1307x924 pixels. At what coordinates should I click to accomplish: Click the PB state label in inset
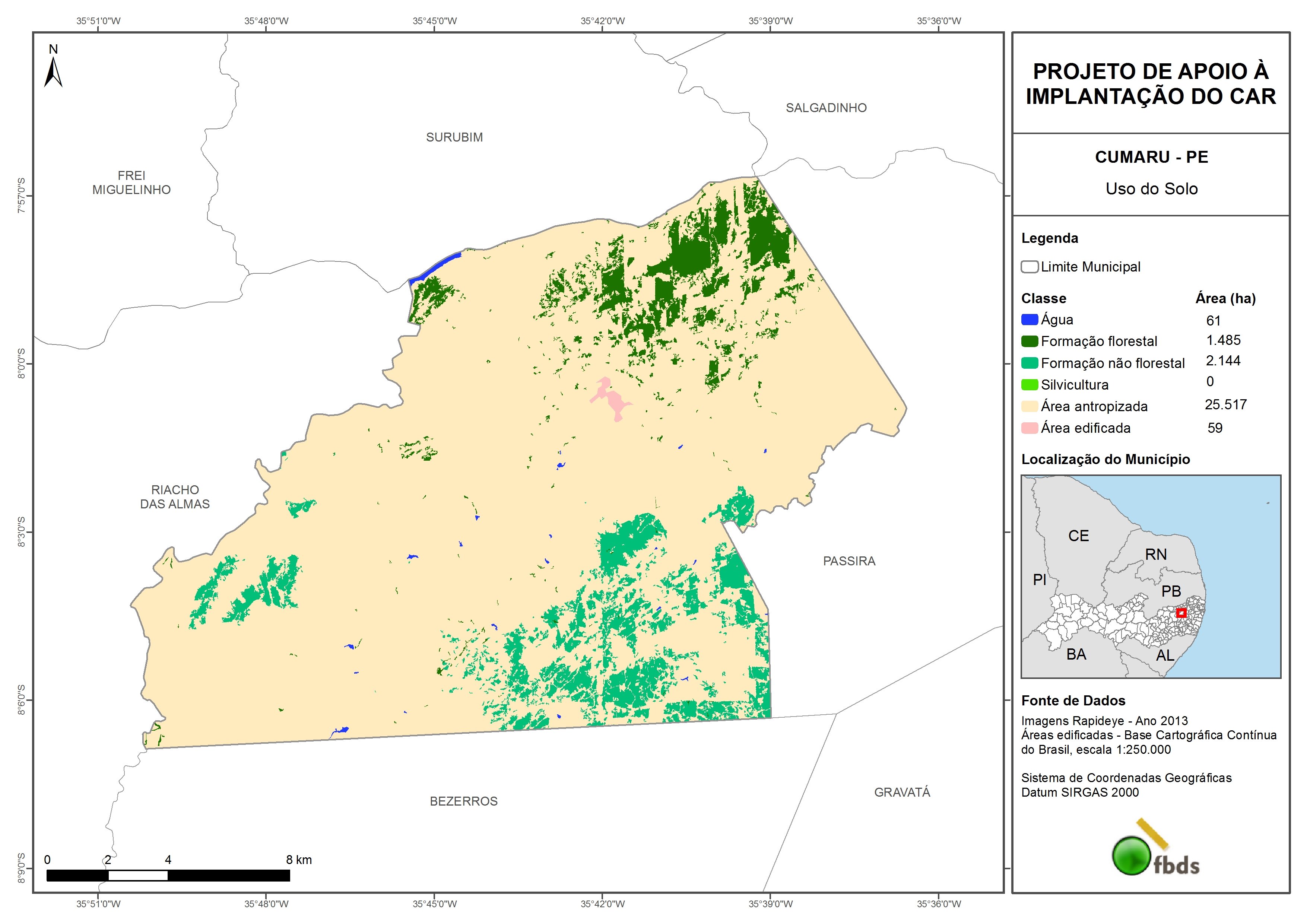(x=1171, y=591)
